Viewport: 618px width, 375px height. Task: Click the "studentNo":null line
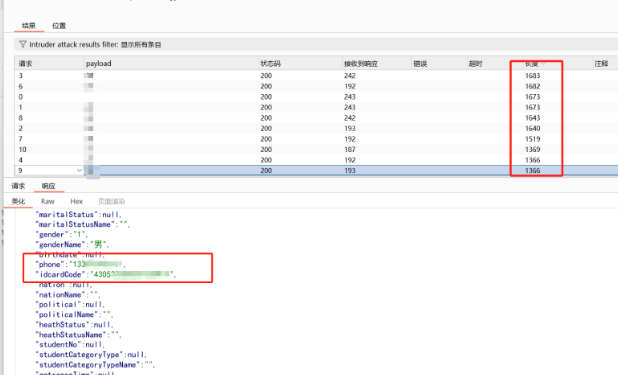click(x=71, y=344)
